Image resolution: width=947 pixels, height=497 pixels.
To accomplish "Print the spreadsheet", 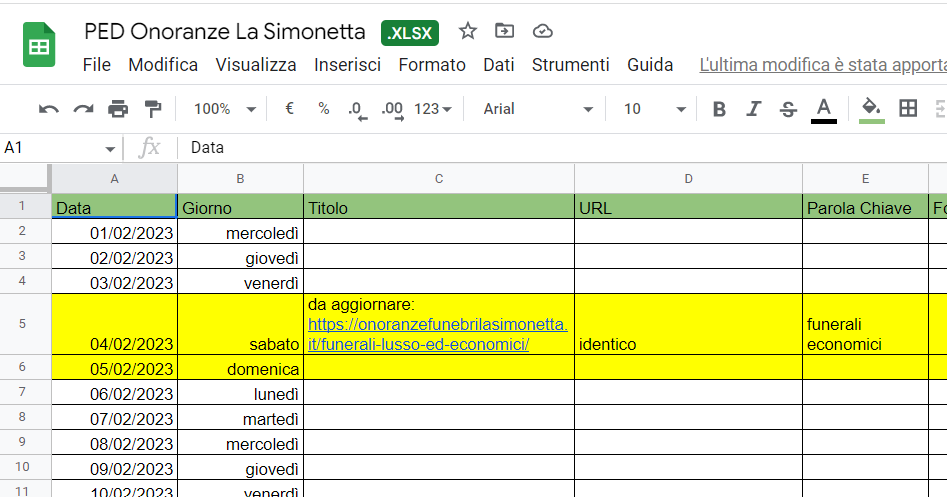I will point(118,109).
